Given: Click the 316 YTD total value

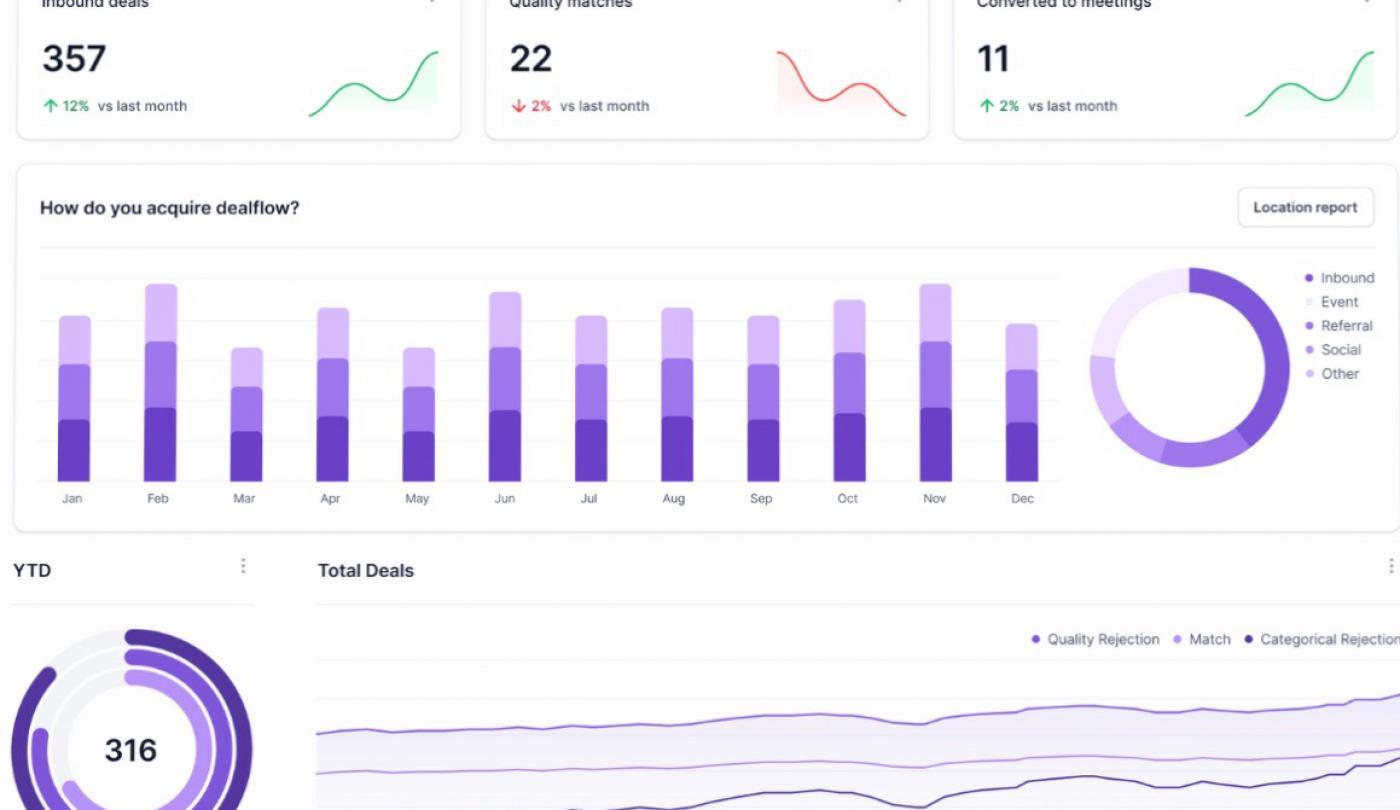Looking at the screenshot, I should (x=131, y=751).
